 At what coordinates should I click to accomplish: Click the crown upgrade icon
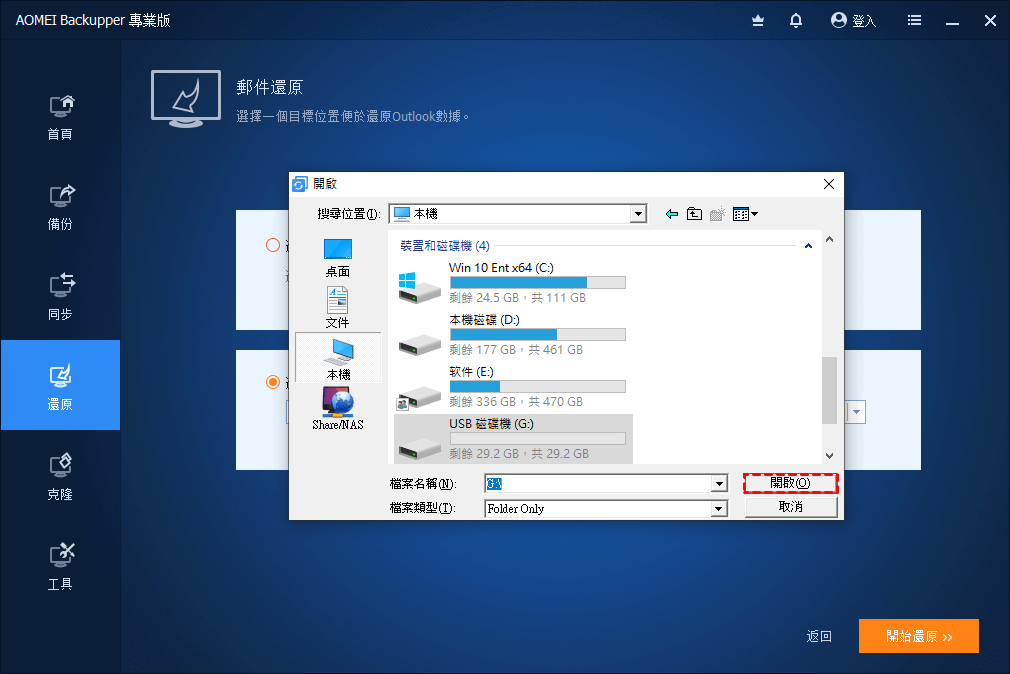point(758,21)
